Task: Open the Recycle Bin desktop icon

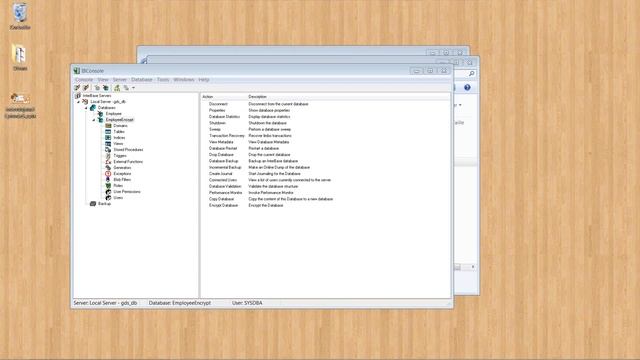Action: coord(20,16)
